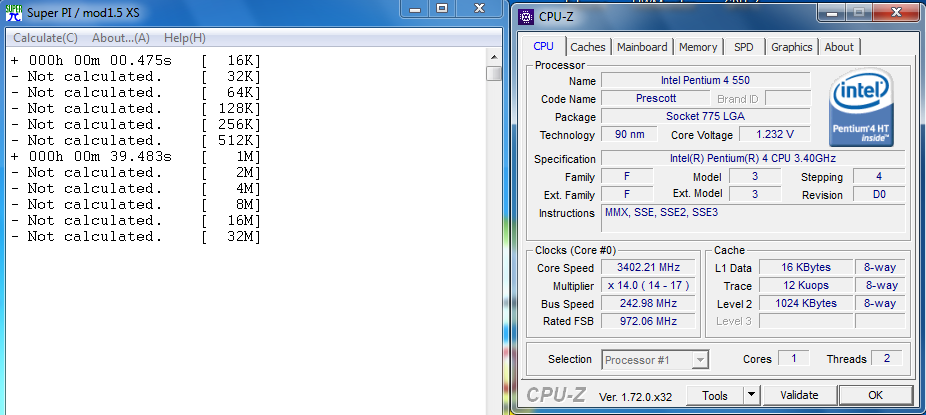The width and height of the screenshot is (926, 415).
Task: Click the empty Brand ID field
Action: point(788,98)
